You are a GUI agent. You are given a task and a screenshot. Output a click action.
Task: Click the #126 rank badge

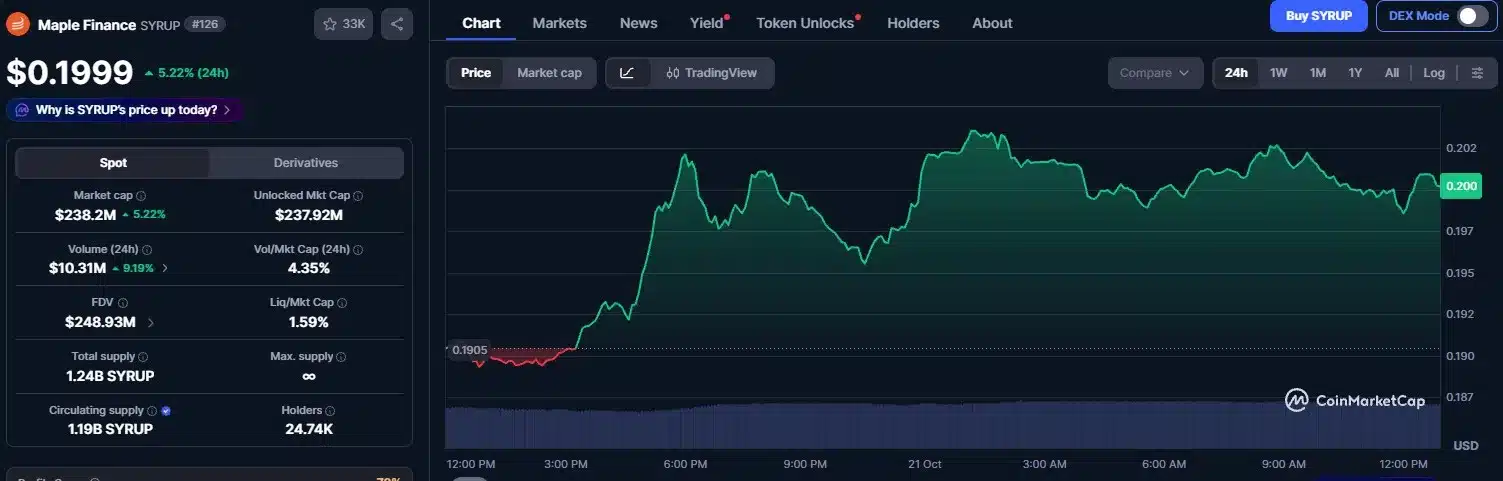[x=205, y=24]
